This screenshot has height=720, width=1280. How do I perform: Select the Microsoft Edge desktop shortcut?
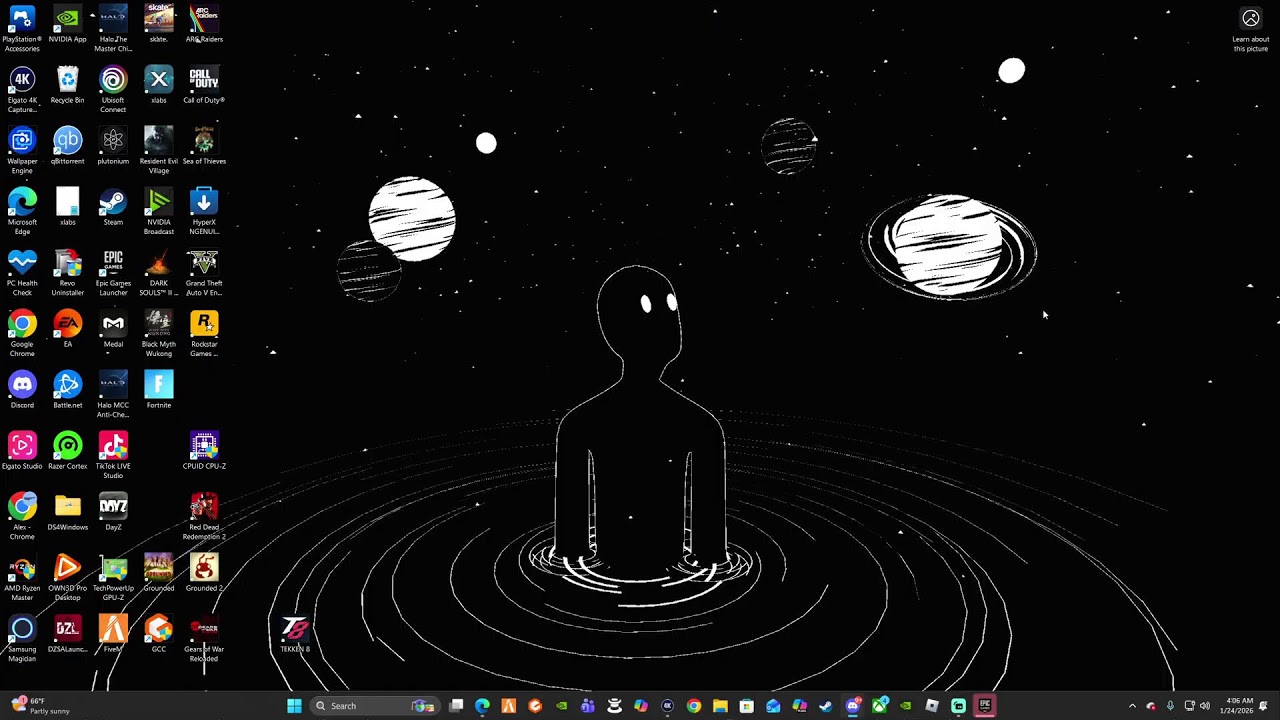click(22, 212)
